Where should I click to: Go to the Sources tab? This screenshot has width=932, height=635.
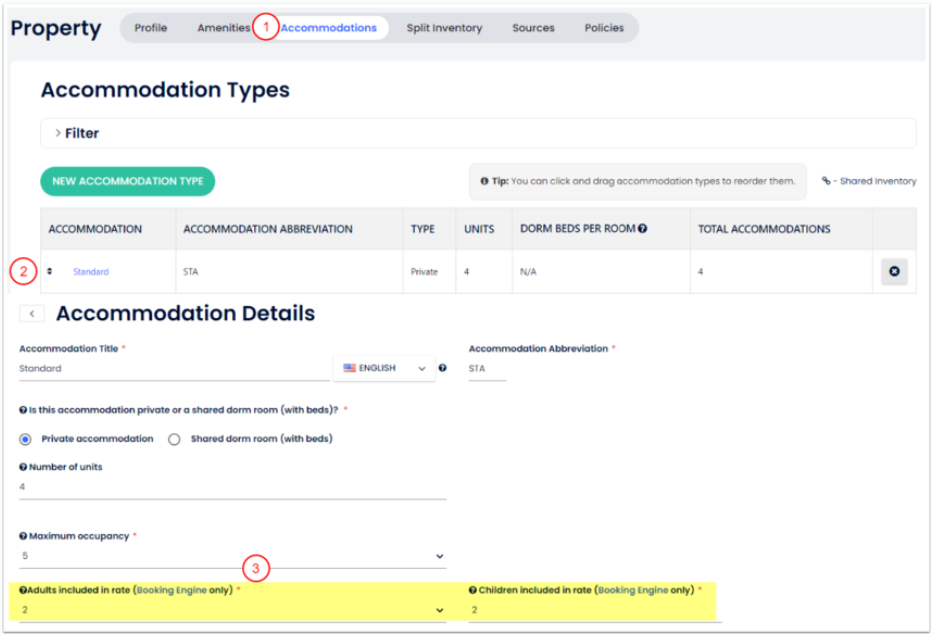(533, 28)
